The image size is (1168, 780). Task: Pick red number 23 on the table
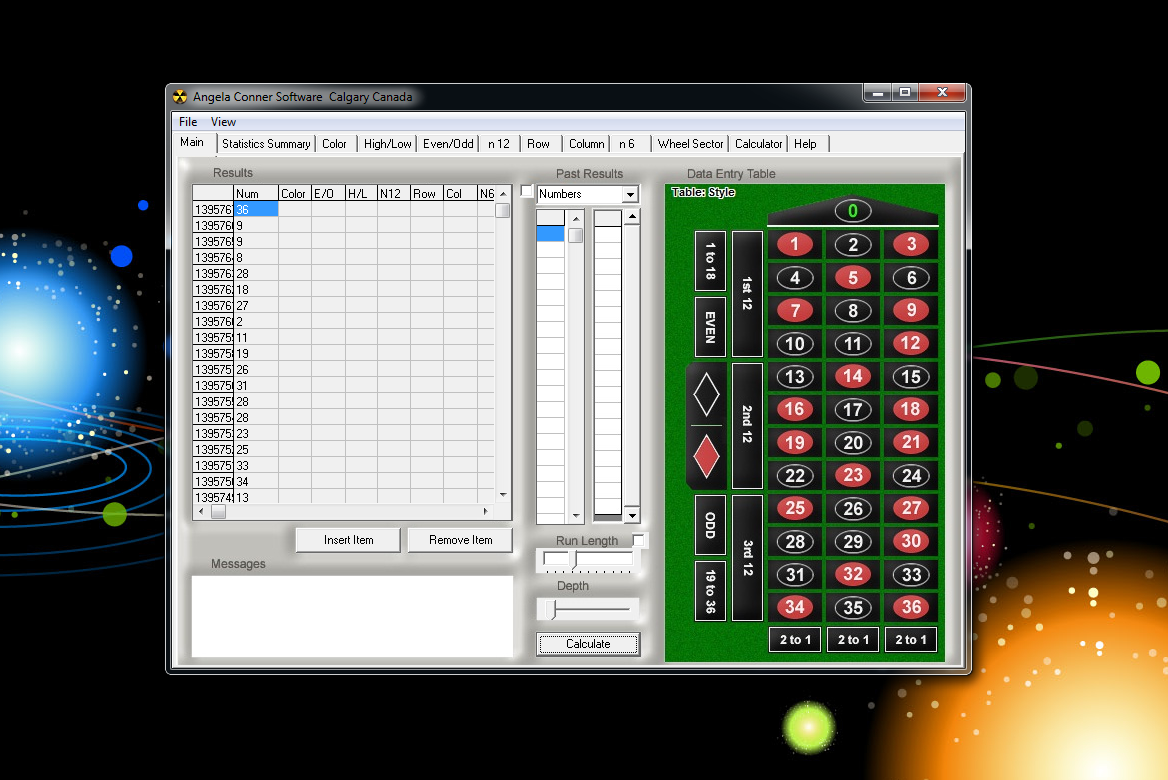click(853, 475)
